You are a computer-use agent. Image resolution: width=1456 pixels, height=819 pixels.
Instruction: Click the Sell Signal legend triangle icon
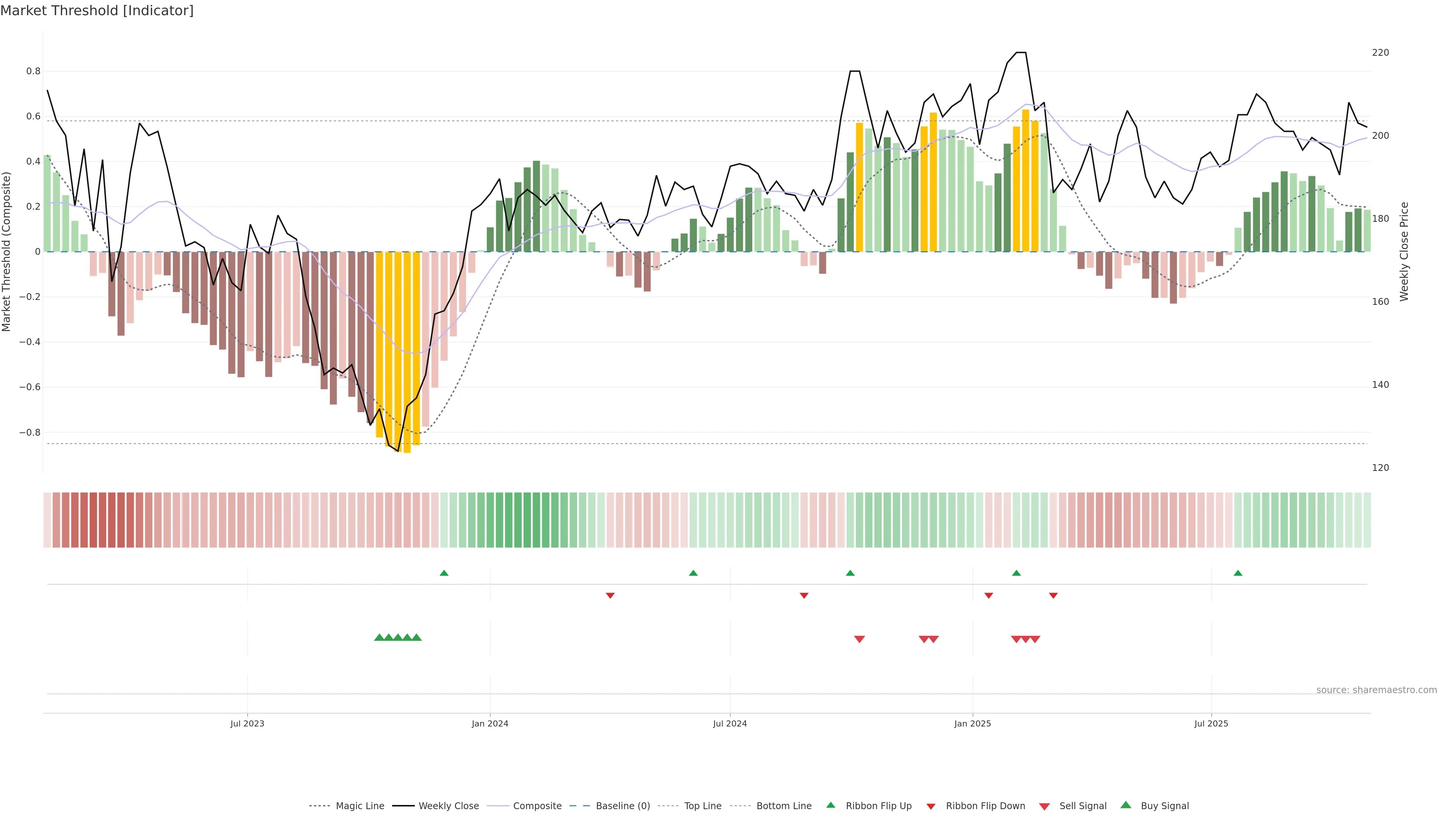pyautogui.click(x=1045, y=806)
